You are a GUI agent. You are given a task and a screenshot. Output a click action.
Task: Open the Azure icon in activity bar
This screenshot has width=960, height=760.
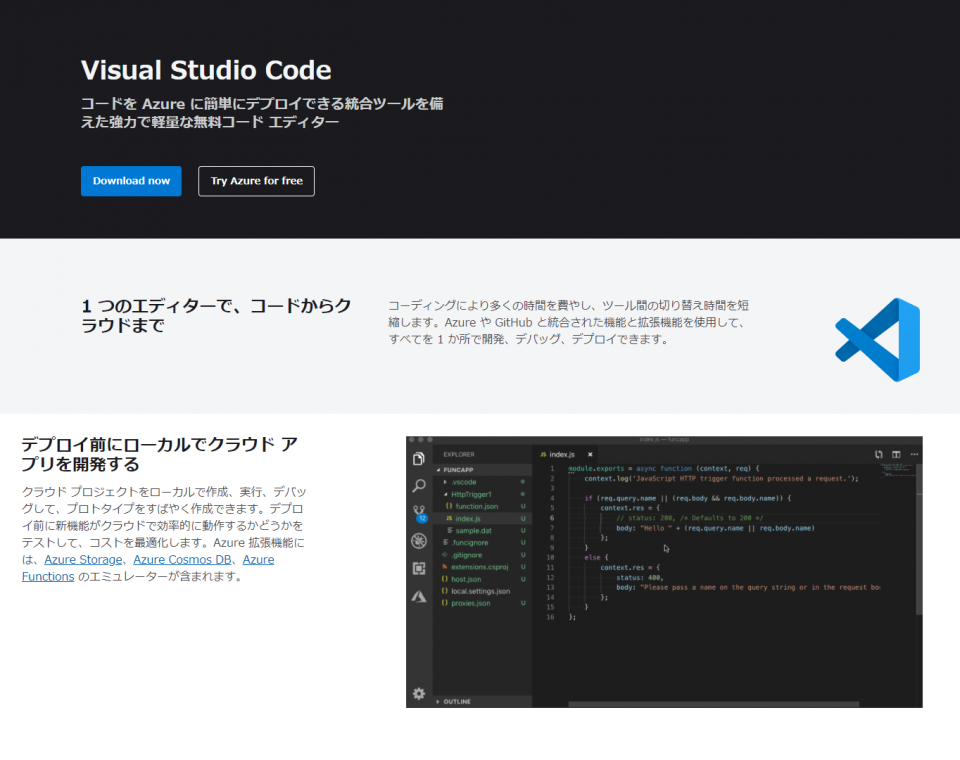(x=419, y=596)
